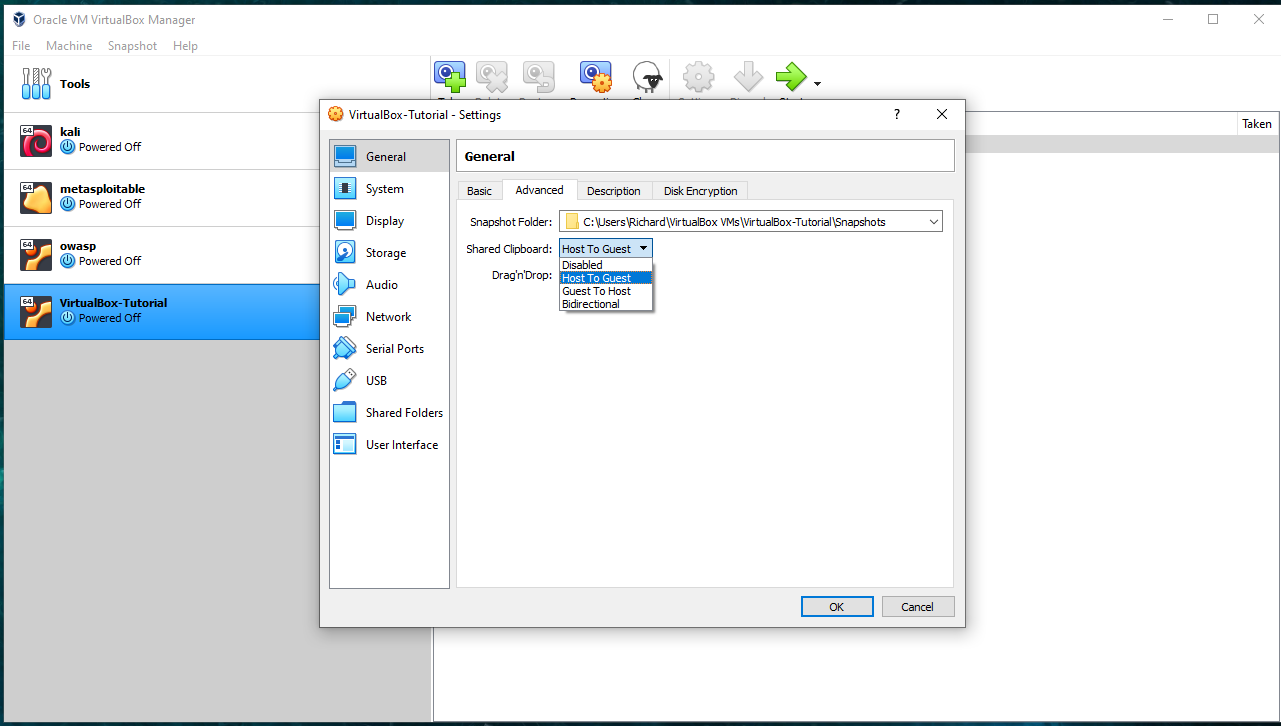Image resolution: width=1281 pixels, height=726 pixels.
Task: Switch to the Disk Encryption tab
Action: [700, 191]
